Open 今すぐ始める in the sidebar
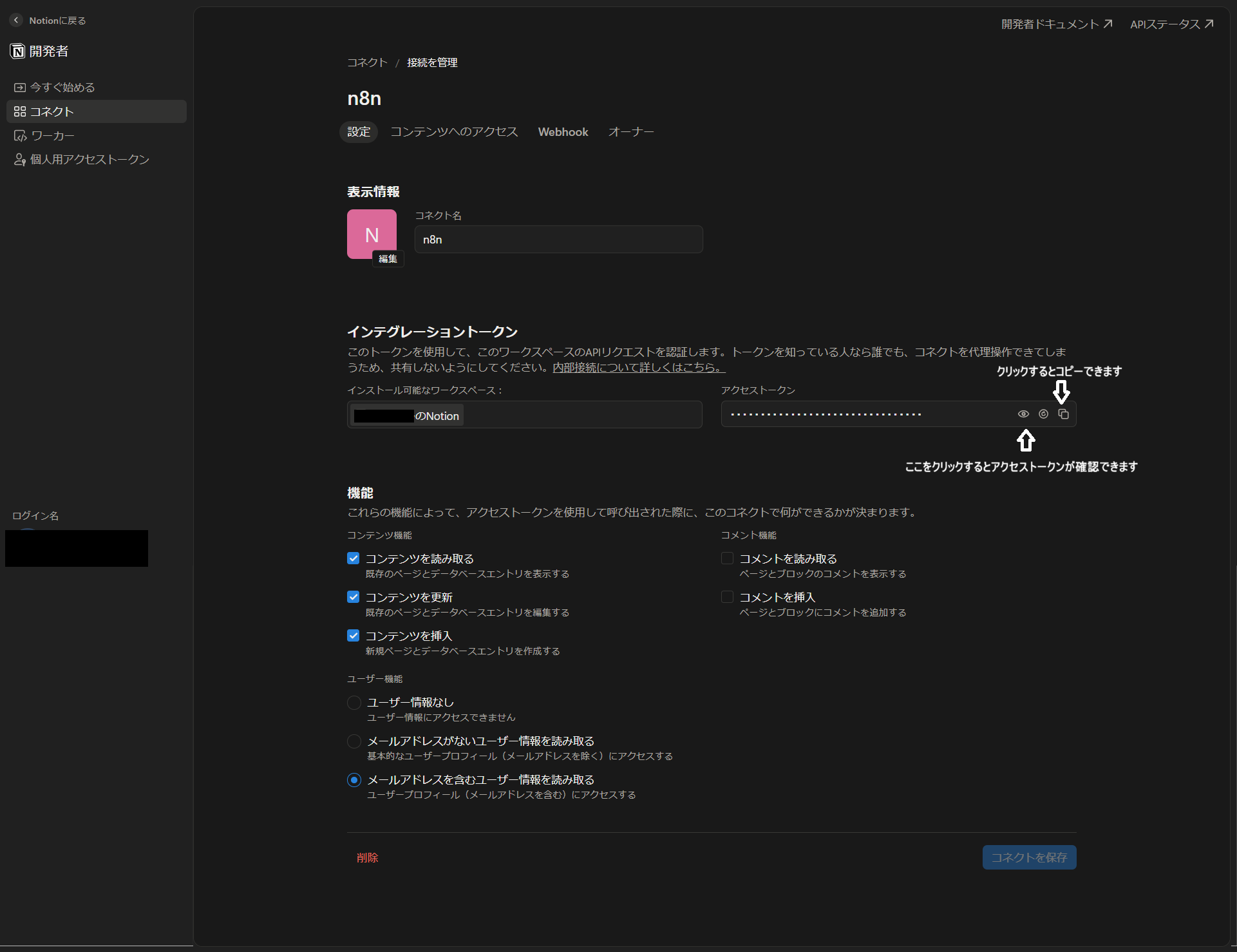The width and height of the screenshot is (1237, 952). (97, 88)
